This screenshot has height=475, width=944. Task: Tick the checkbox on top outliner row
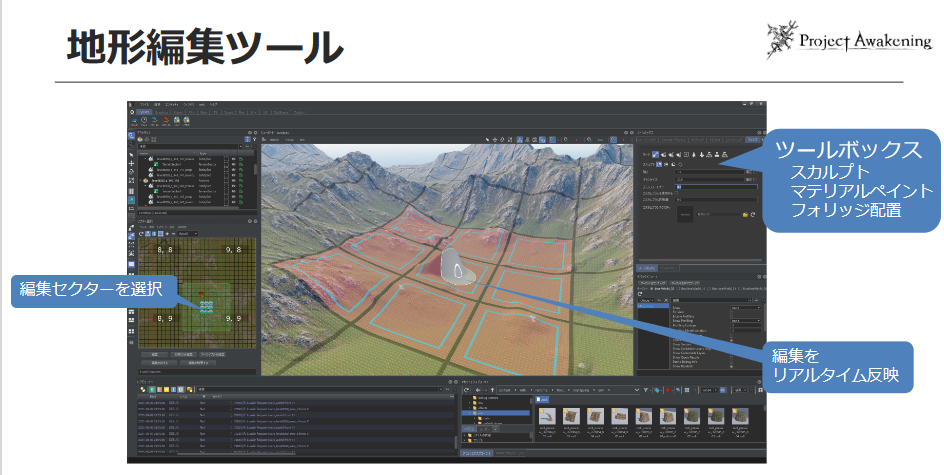226,159
